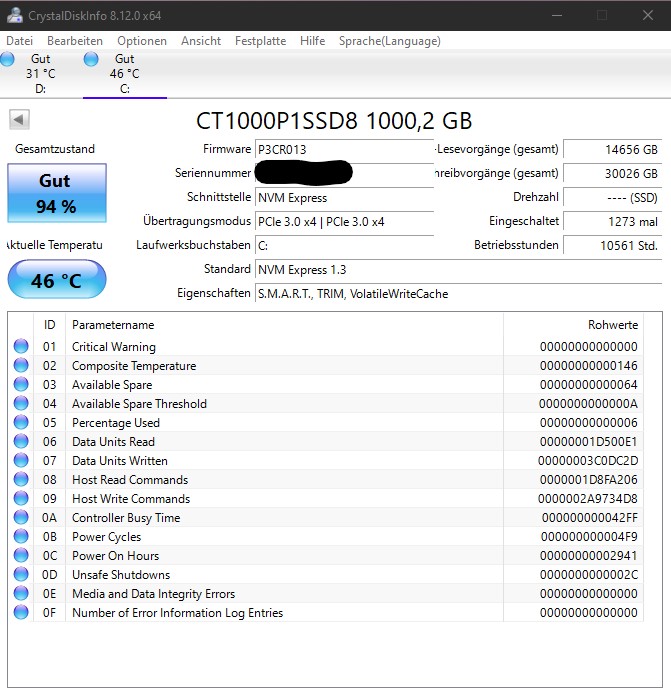The height and width of the screenshot is (696, 671).
Task: Open the Optionen menu
Action: pos(142,41)
